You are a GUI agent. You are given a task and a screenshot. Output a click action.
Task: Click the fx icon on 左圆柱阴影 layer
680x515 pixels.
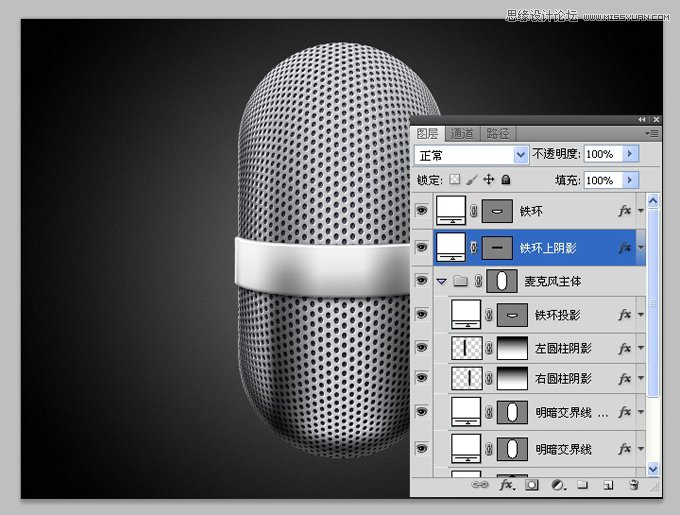pos(624,348)
